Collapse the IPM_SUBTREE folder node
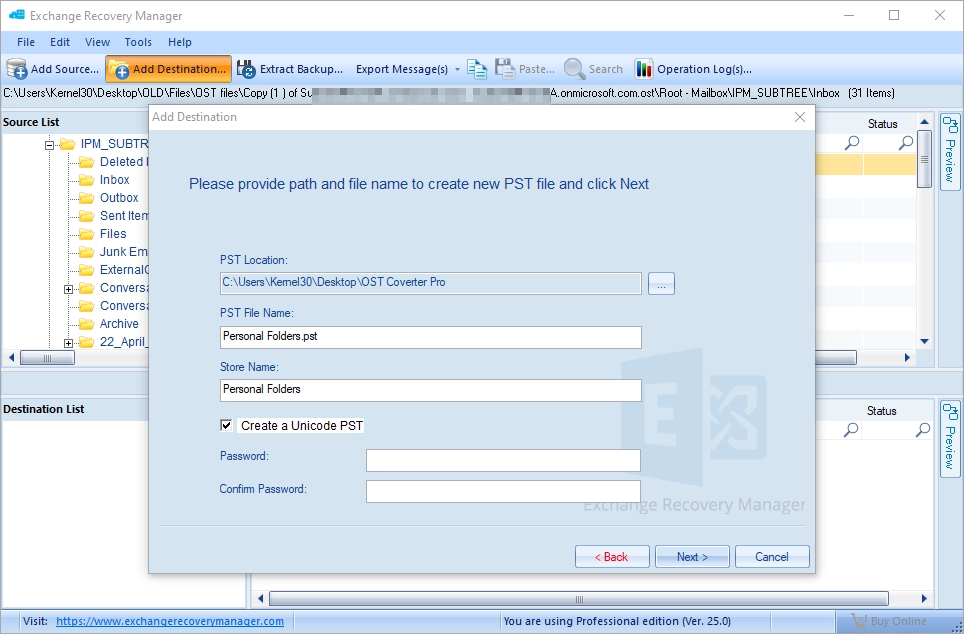This screenshot has width=964, height=634. (49, 143)
